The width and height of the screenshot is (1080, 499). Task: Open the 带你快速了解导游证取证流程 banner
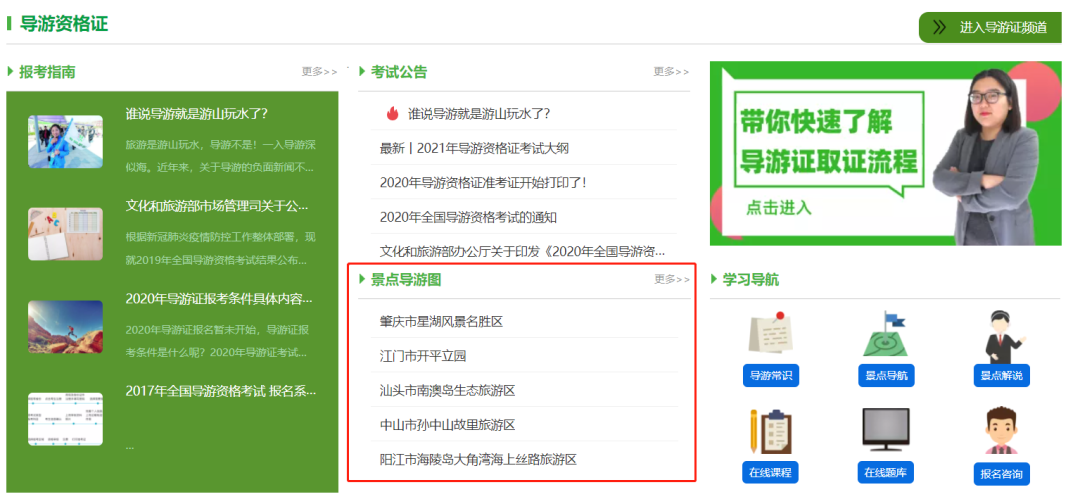(886, 153)
